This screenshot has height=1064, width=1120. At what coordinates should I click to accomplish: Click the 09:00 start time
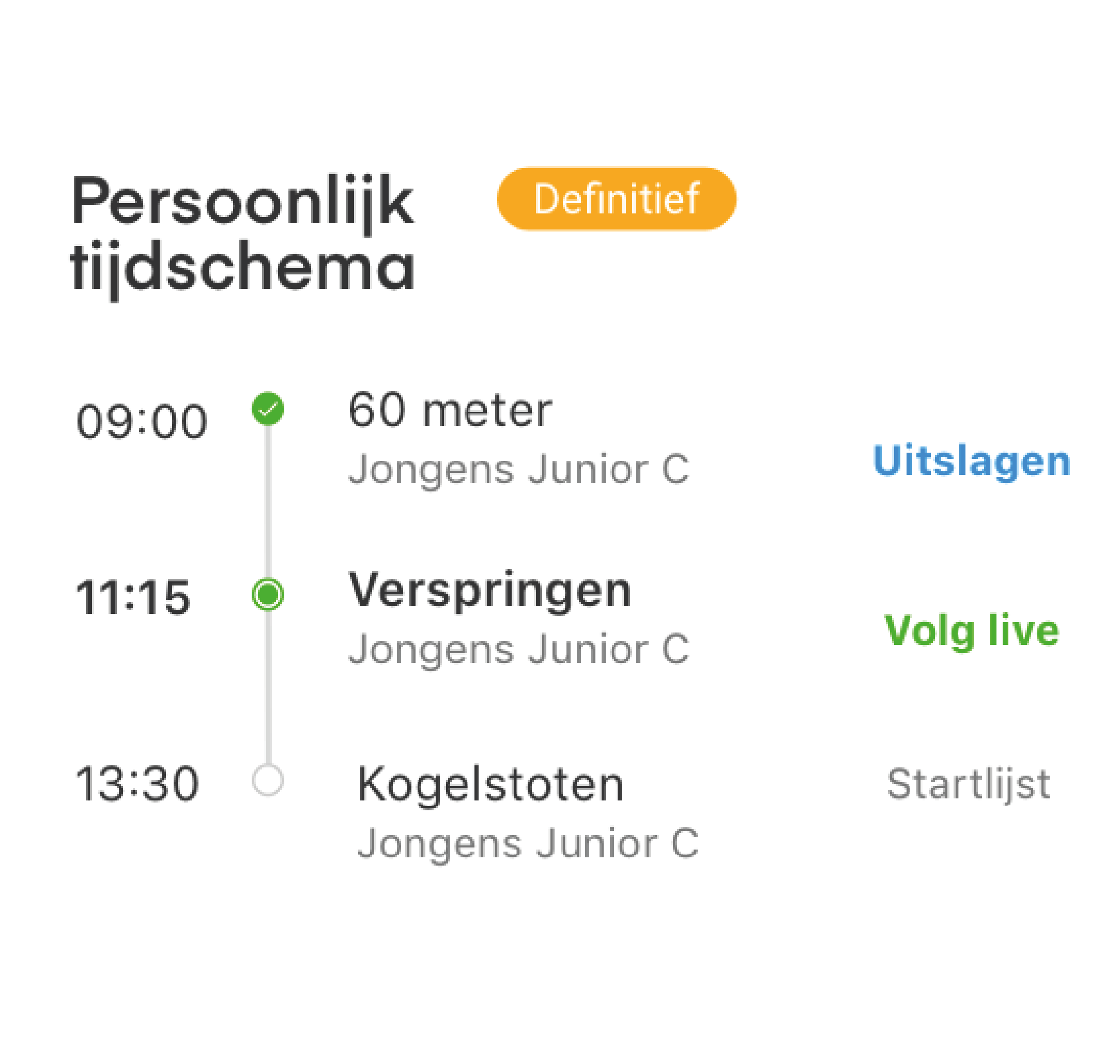point(142,422)
